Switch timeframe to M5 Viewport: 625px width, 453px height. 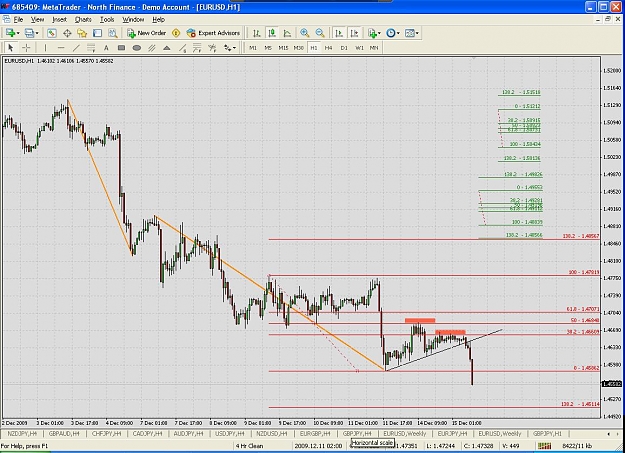[x=268, y=48]
